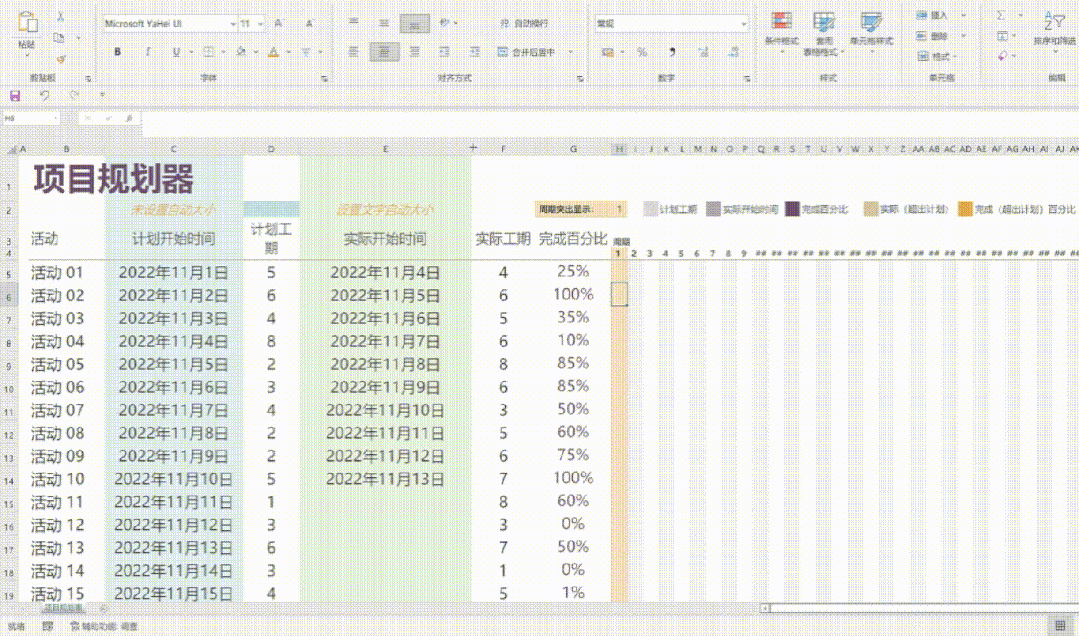Click the new sheet plus button

point(103,608)
